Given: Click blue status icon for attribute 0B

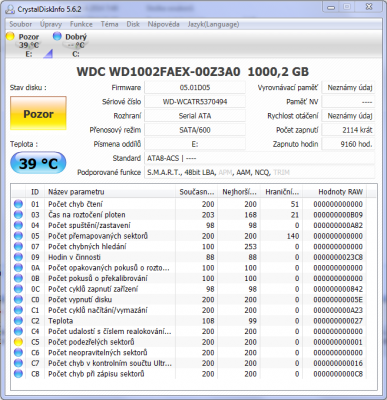Looking at the screenshot, I should (x=18, y=278).
